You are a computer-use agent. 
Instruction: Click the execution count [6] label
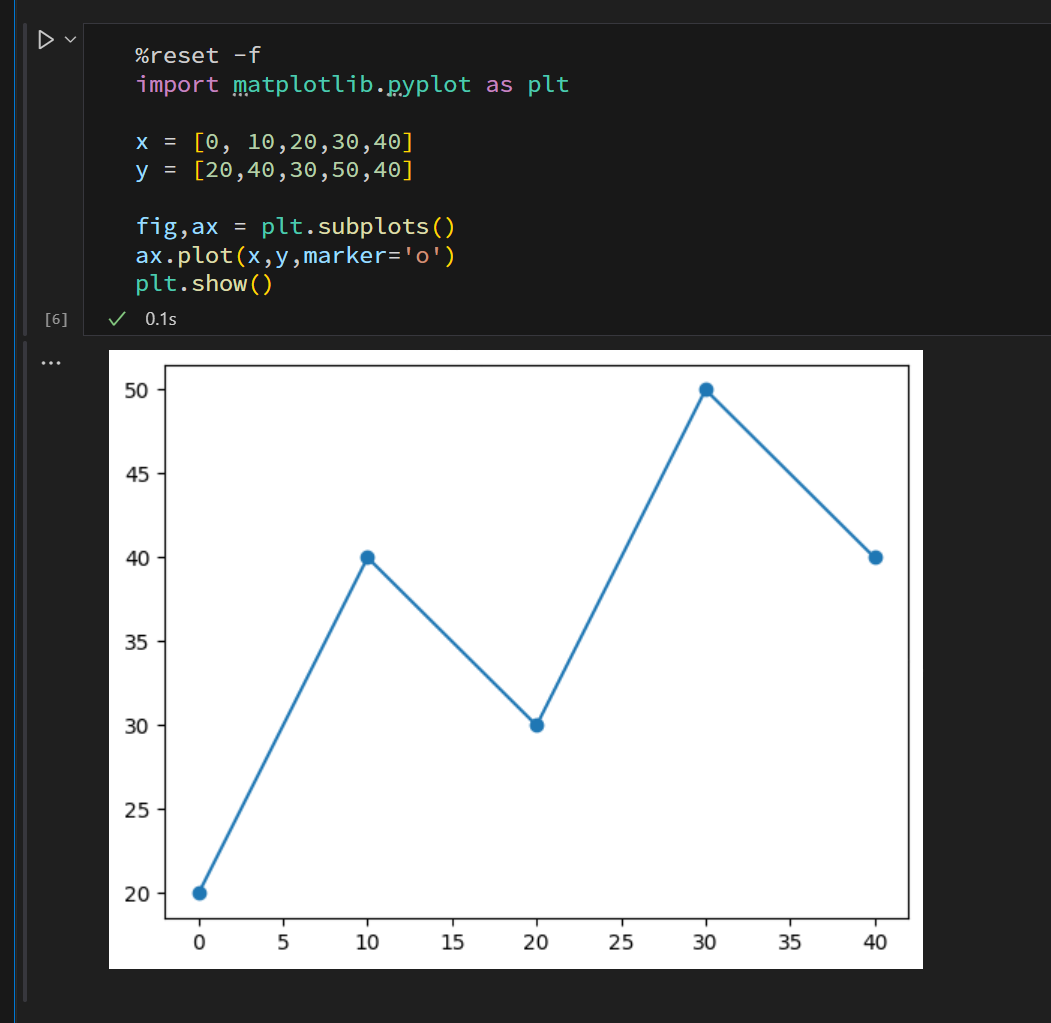coord(56,319)
